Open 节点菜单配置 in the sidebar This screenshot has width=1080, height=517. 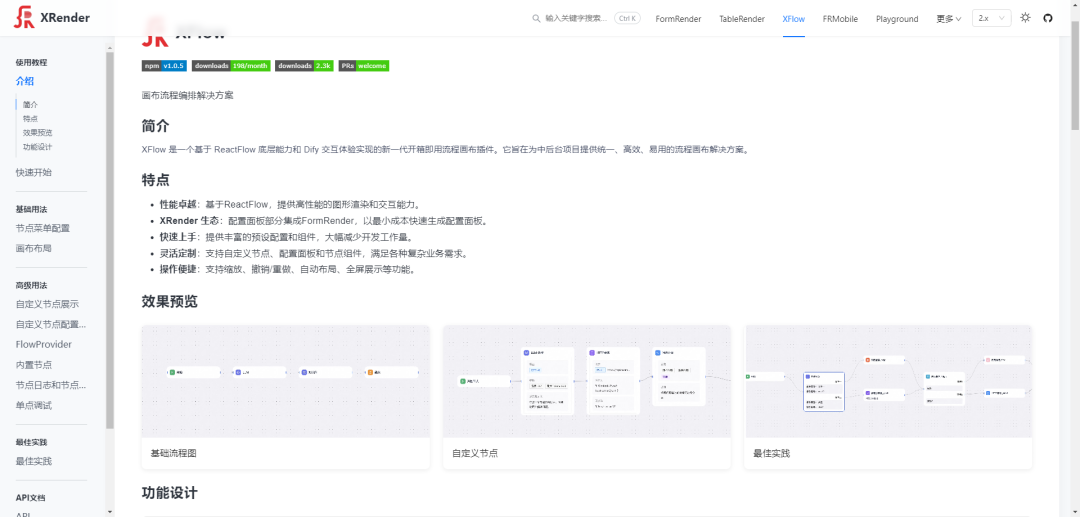[43, 228]
